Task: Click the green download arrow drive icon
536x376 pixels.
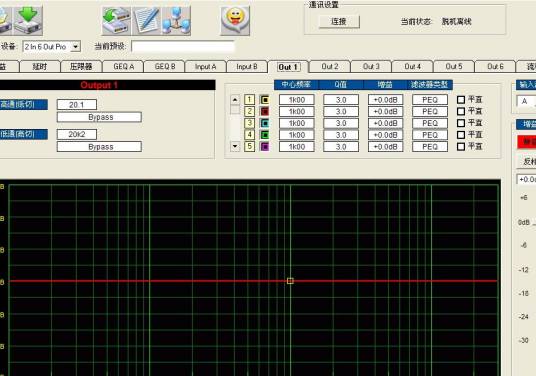Action: [28, 21]
